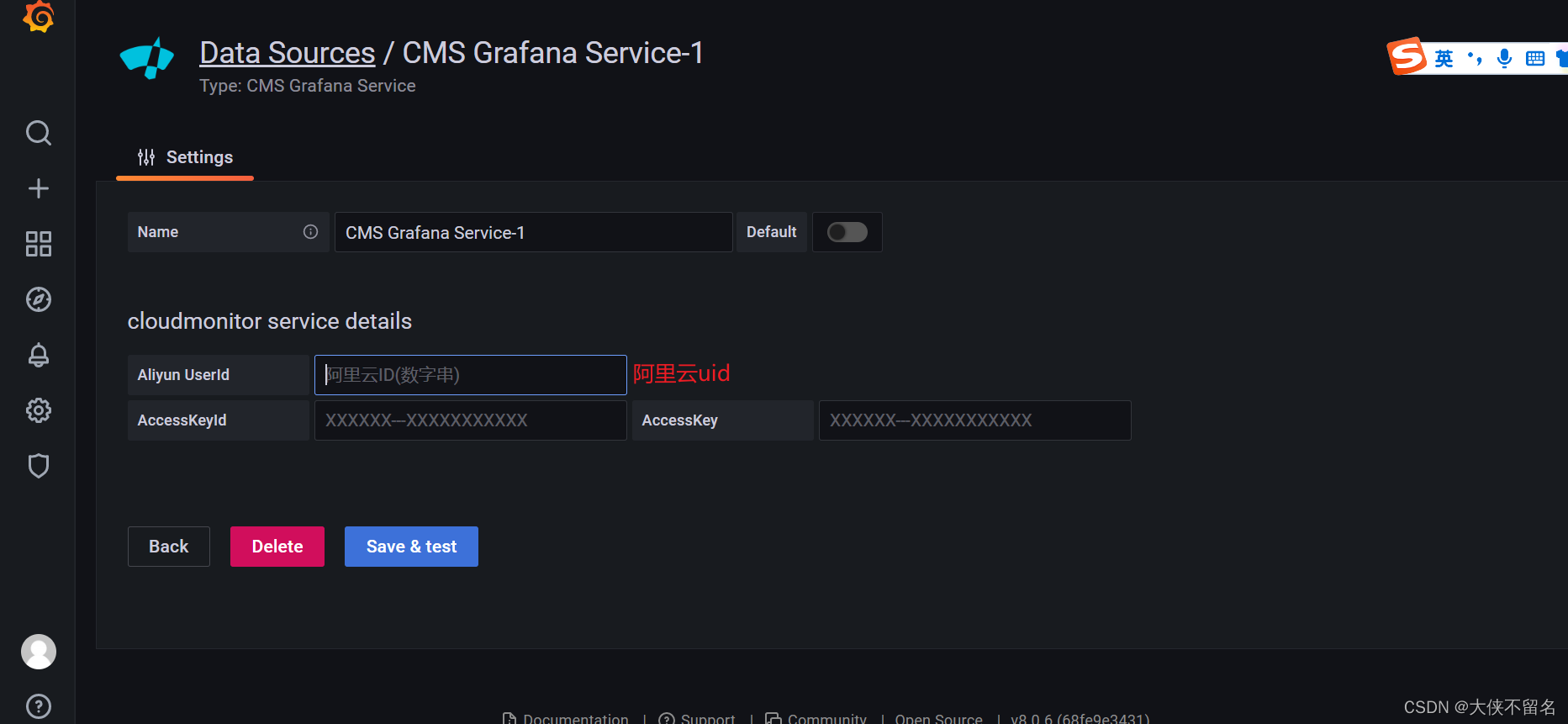The height and width of the screenshot is (724, 1568).
Task: Open the Server Admin shield icon
Action: coord(39,466)
